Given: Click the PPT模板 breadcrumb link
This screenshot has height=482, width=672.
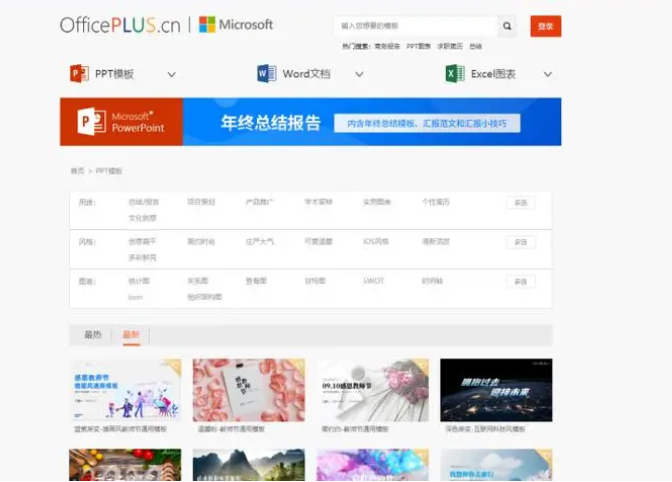Looking at the screenshot, I should tap(109, 171).
